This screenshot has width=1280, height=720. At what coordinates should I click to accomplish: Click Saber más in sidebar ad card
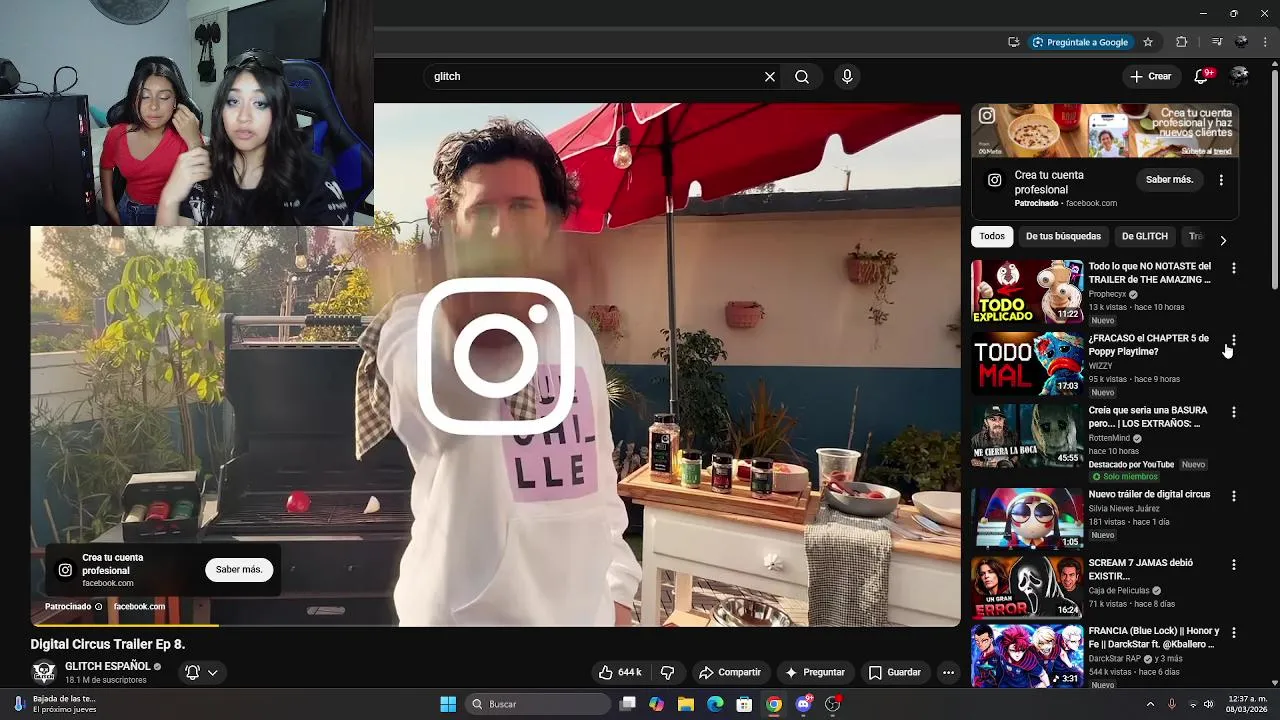point(1169,180)
